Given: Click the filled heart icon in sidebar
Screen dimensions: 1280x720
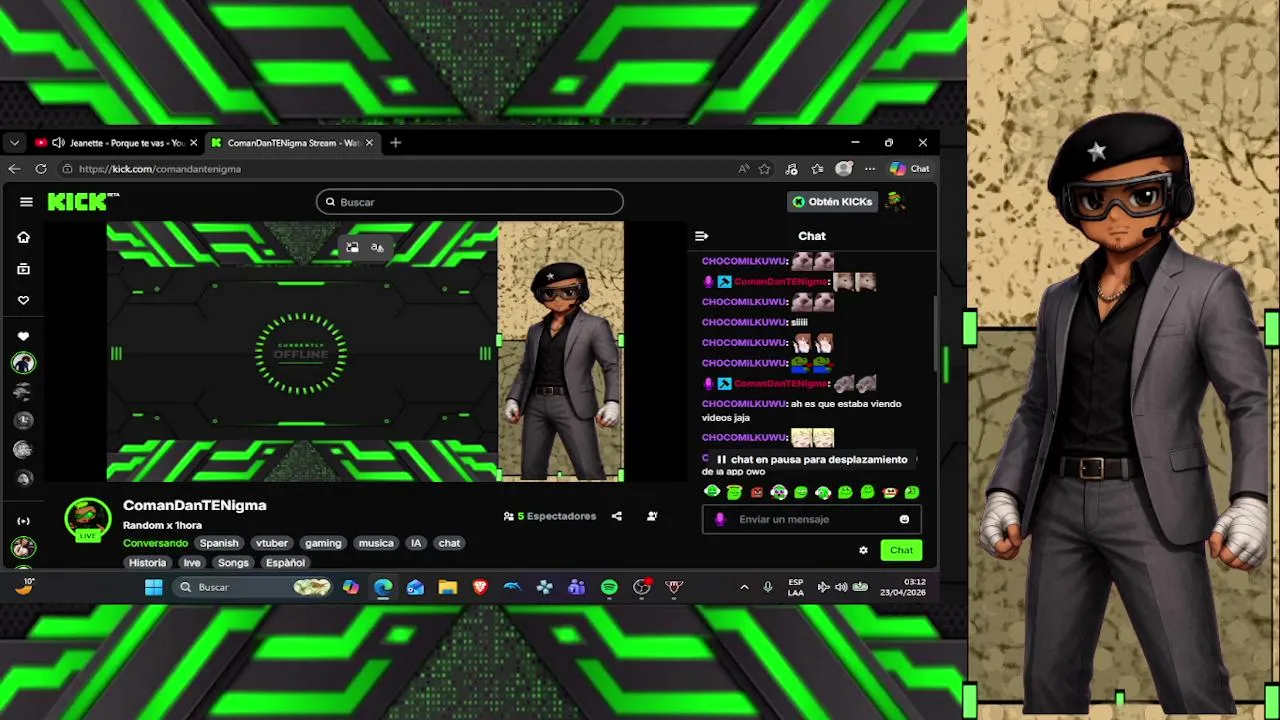Looking at the screenshot, I should tap(23, 337).
